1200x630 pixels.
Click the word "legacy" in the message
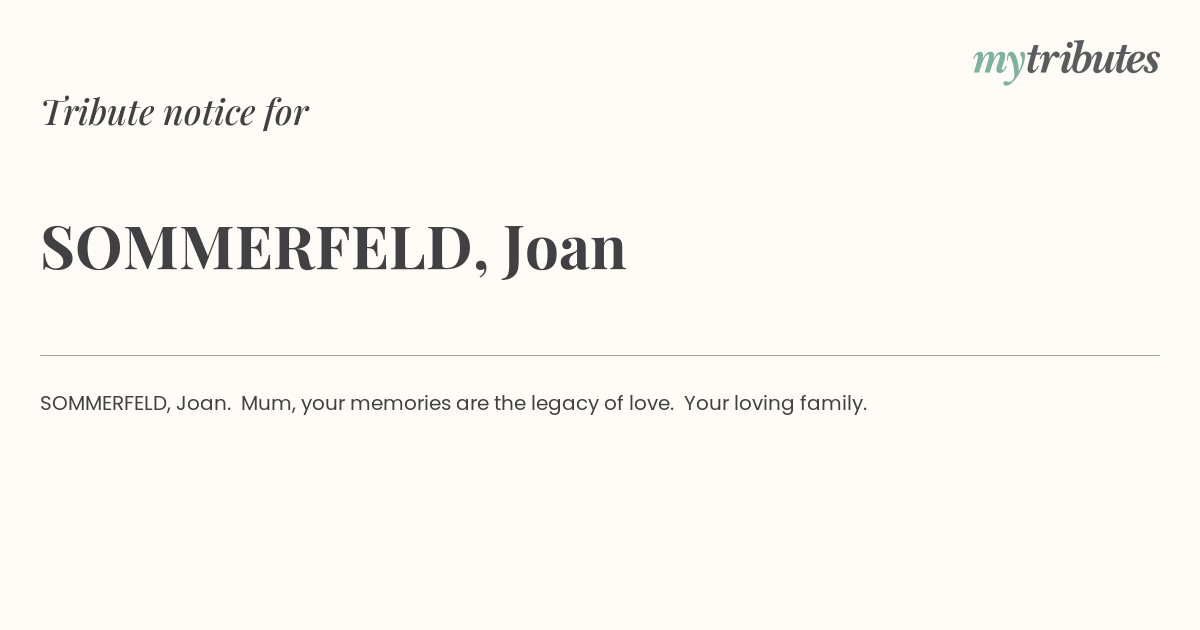coord(564,405)
